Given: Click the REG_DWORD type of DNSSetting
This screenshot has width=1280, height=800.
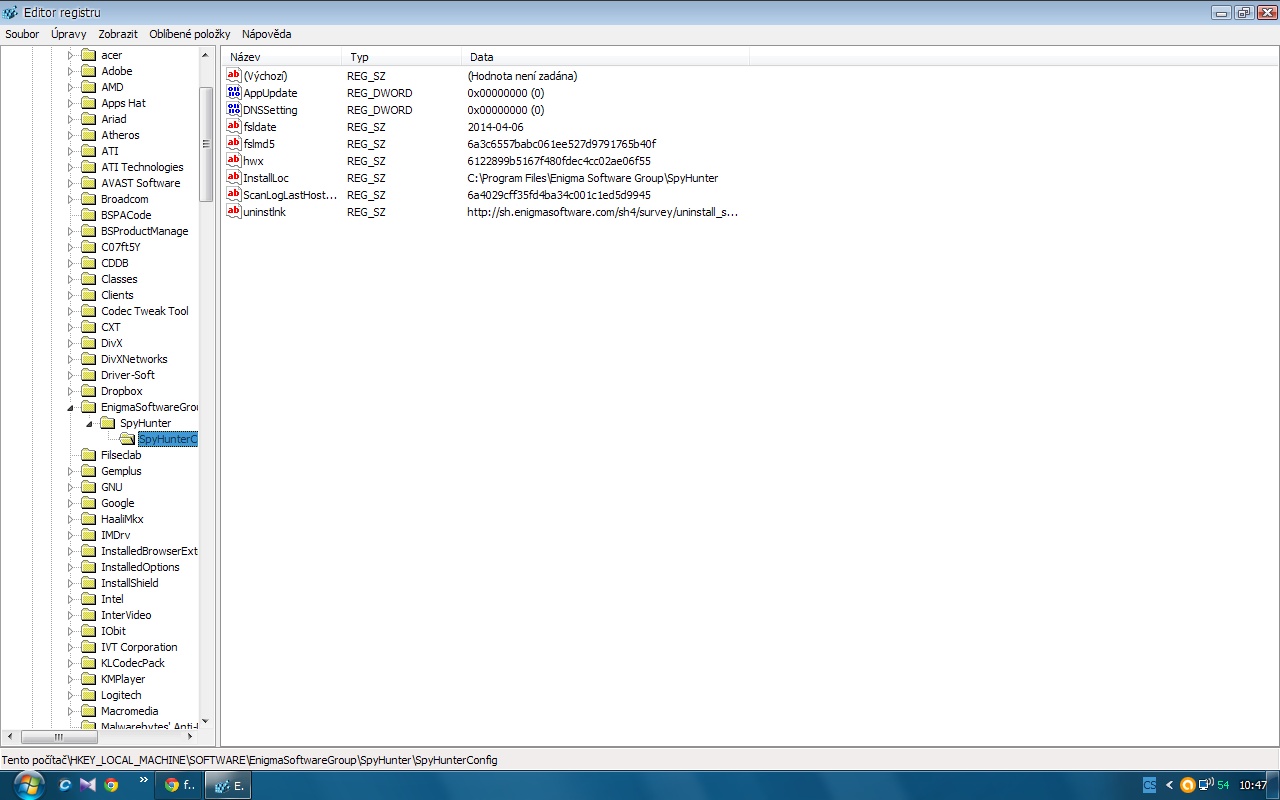Looking at the screenshot, I should click(379, 110).
